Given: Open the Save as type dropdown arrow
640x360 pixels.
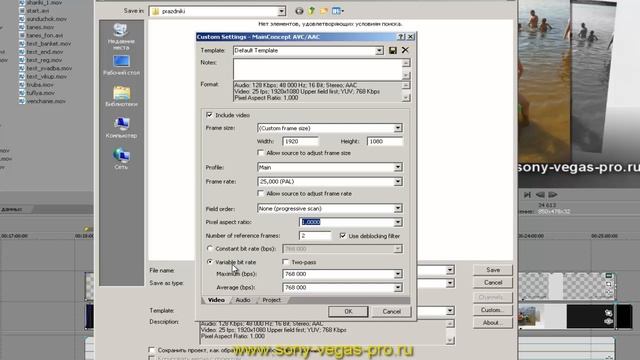Looking at the screenshot, I should pyautogui.click(x=450, y=283).
